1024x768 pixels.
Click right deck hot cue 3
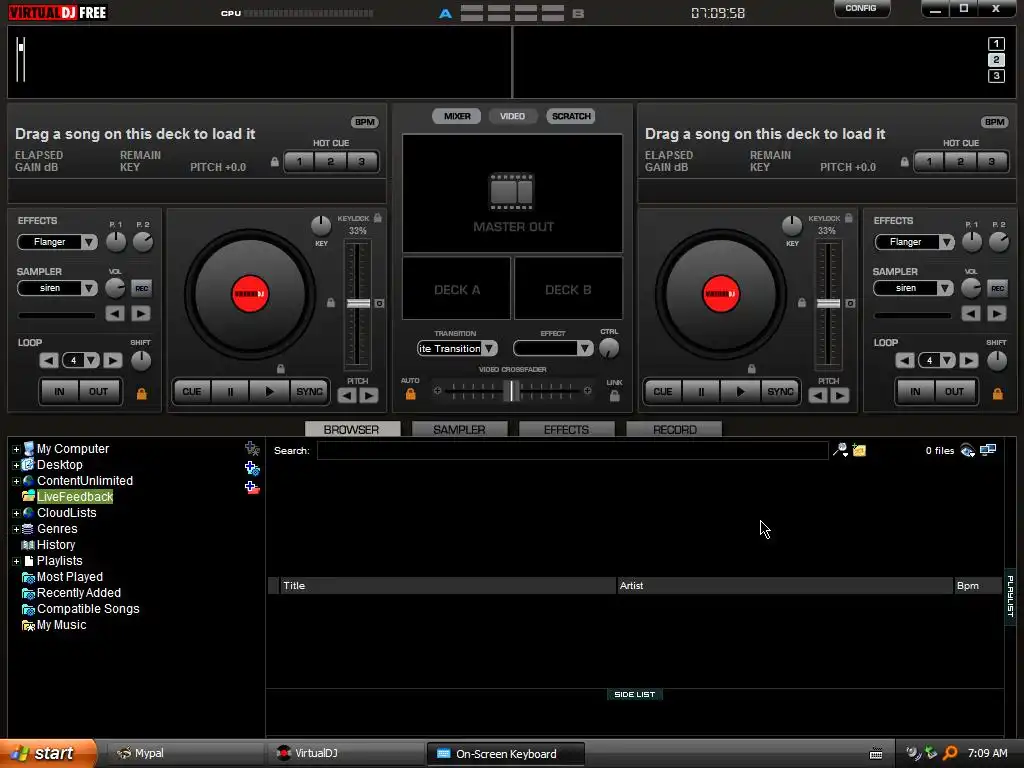pyautogui.click(x=991, y=161)
